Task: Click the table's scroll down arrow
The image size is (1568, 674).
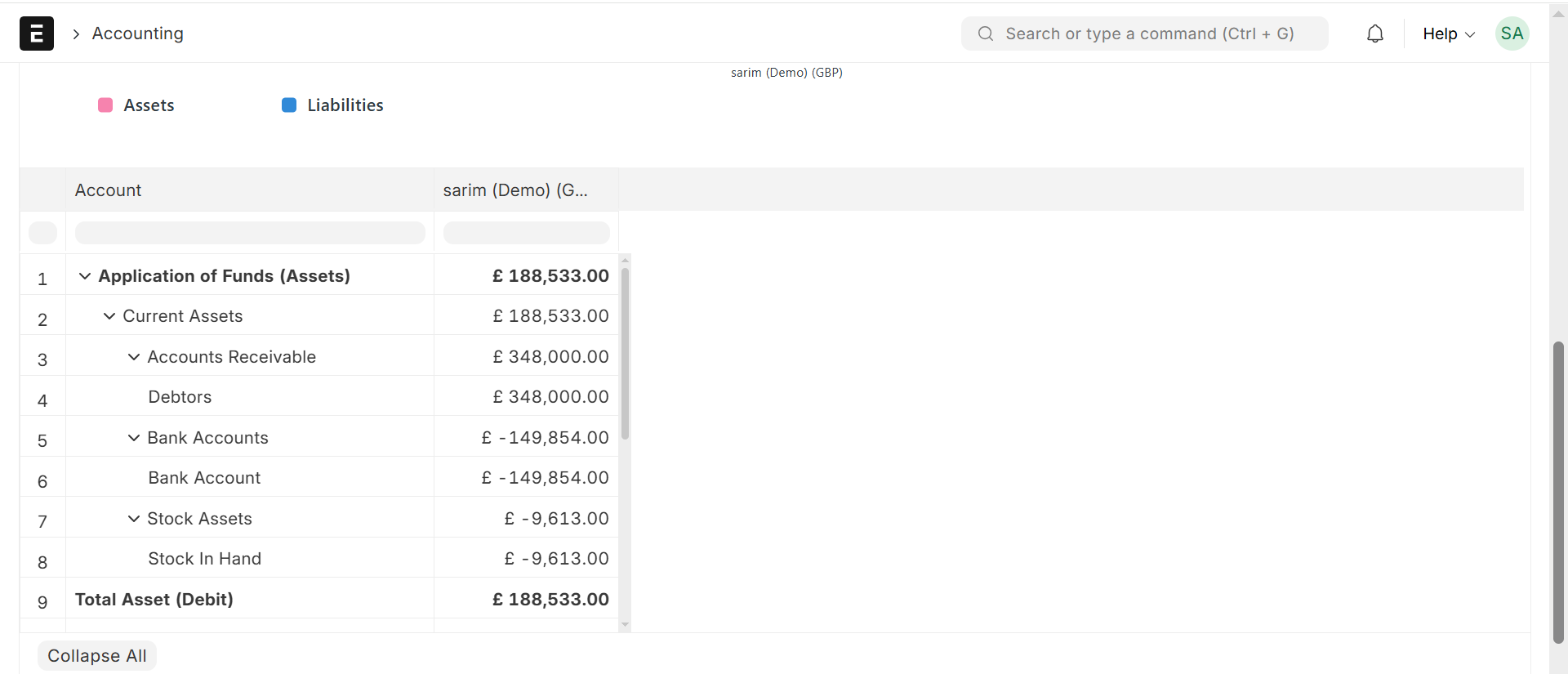Action: tap(625, 625)
